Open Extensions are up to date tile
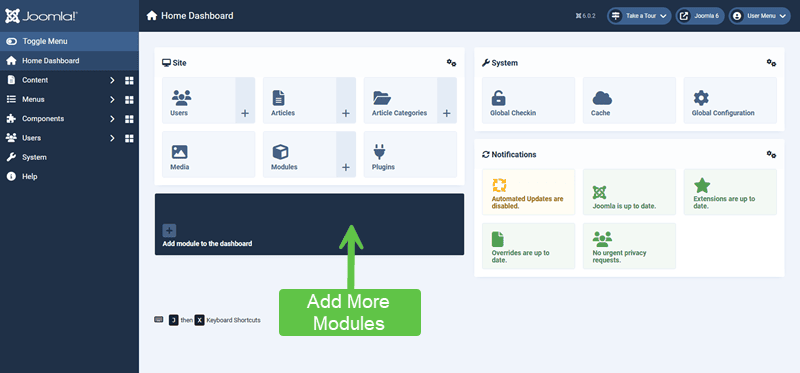The image size is (800, 373). point(730,192)
